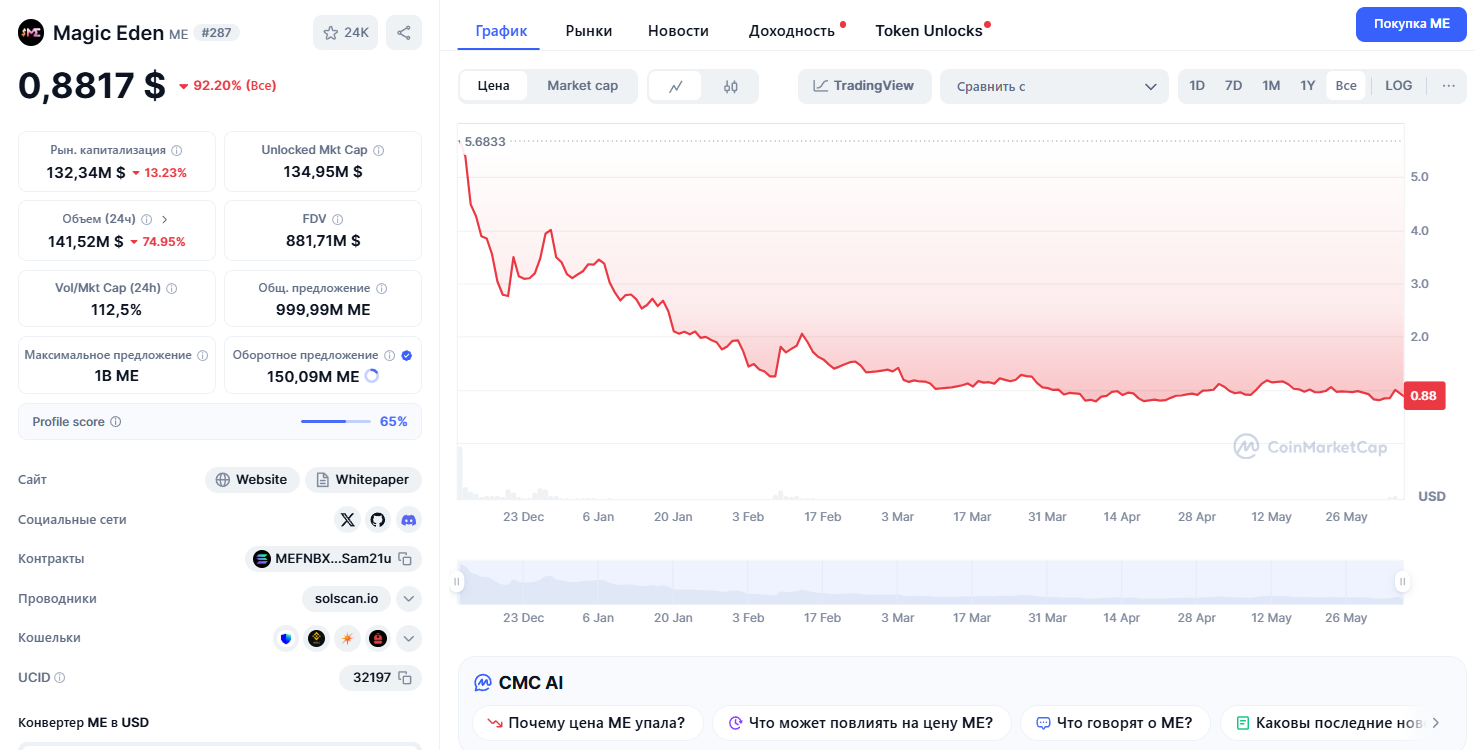Set chart range to 1M
1475x750 pixels.
[x=1271, y=86]
